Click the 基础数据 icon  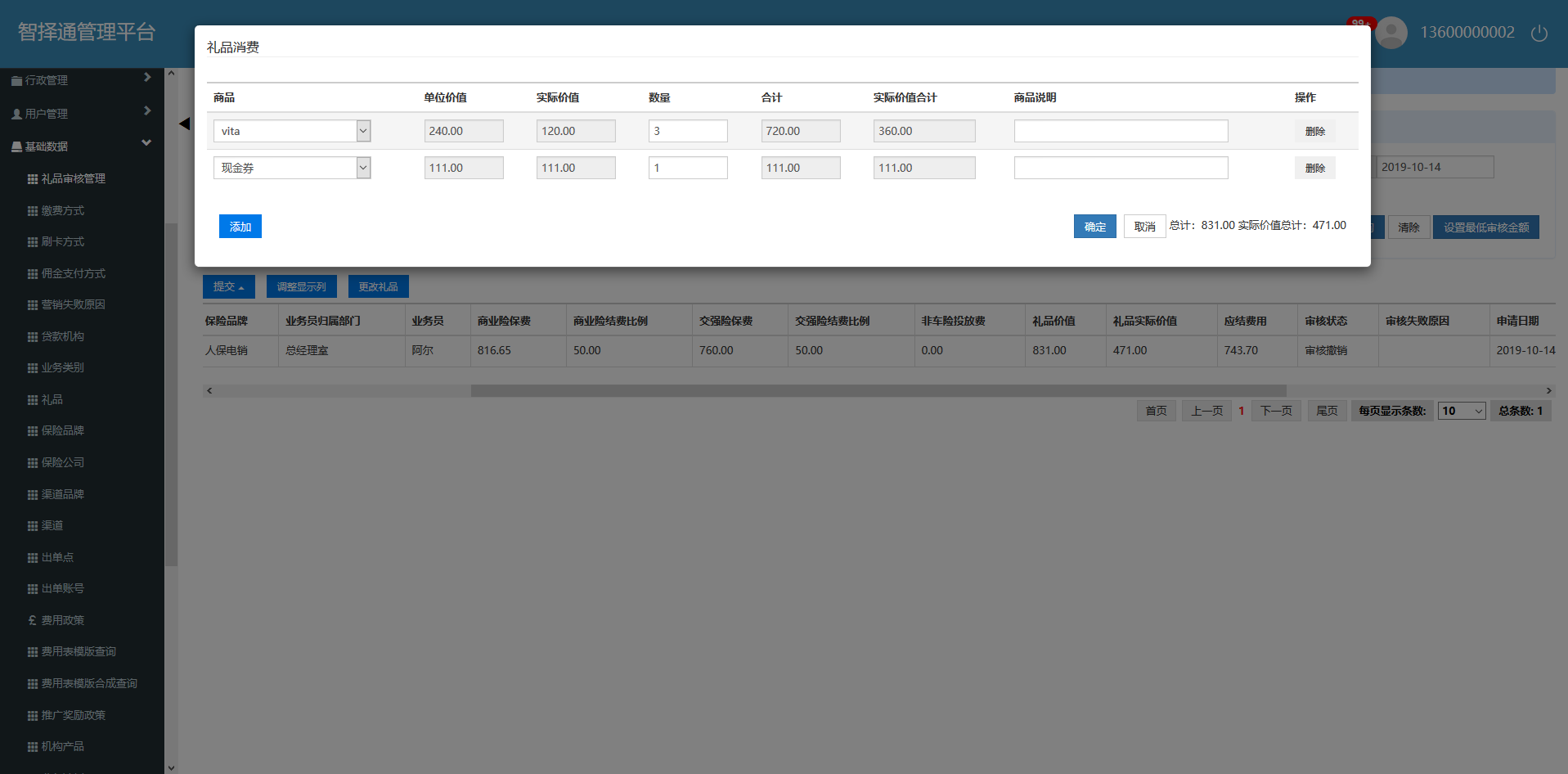[16, 147]
